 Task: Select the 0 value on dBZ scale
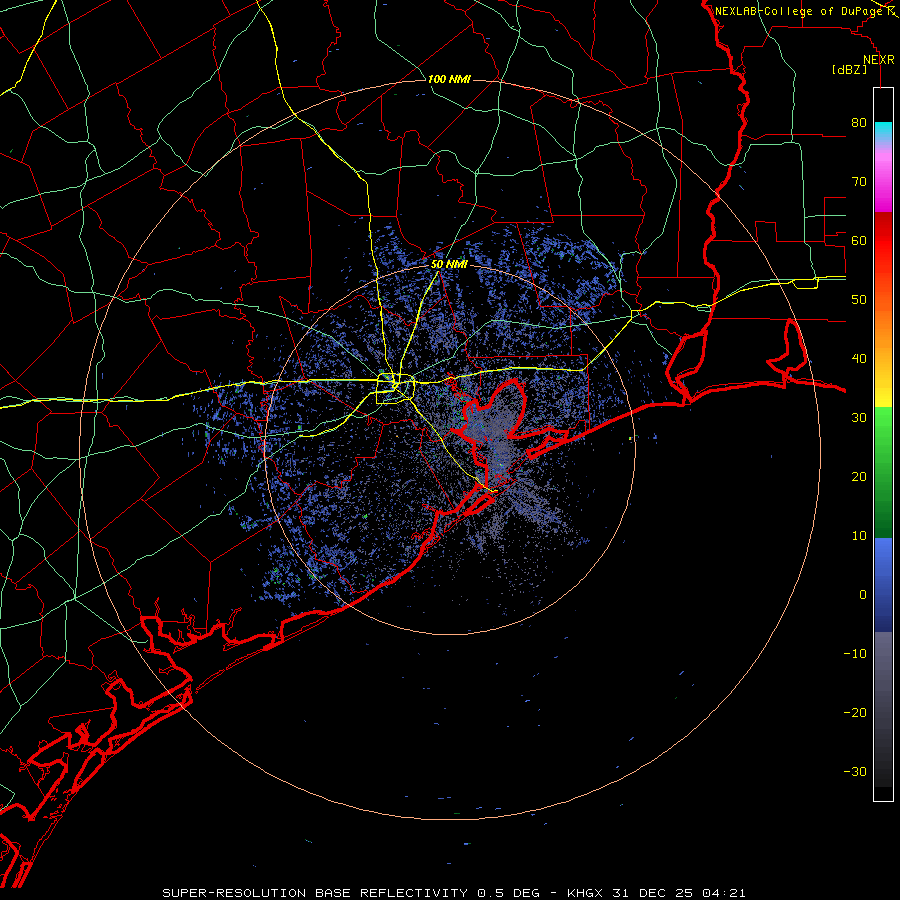[x=863, y=595]
